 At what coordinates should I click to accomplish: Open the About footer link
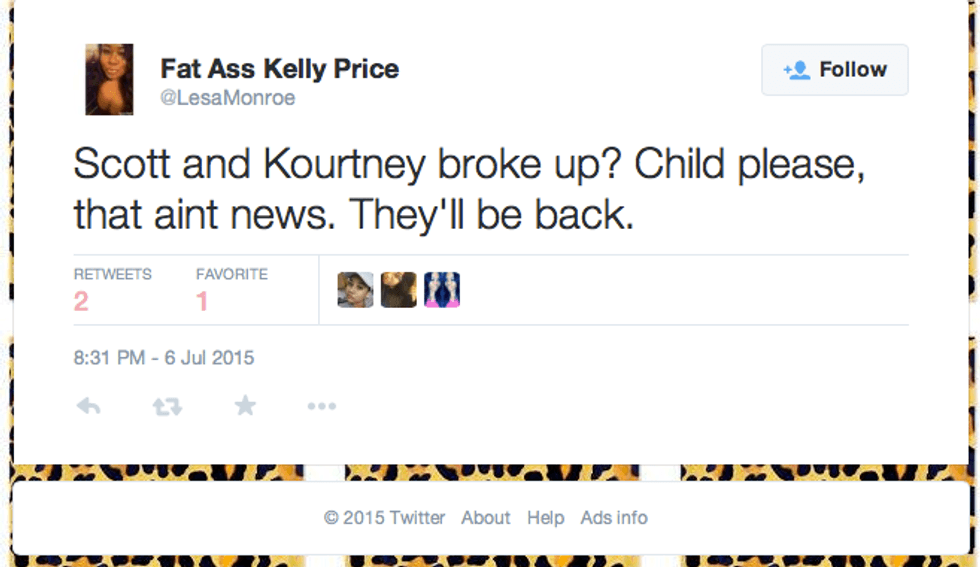[486, 518]
